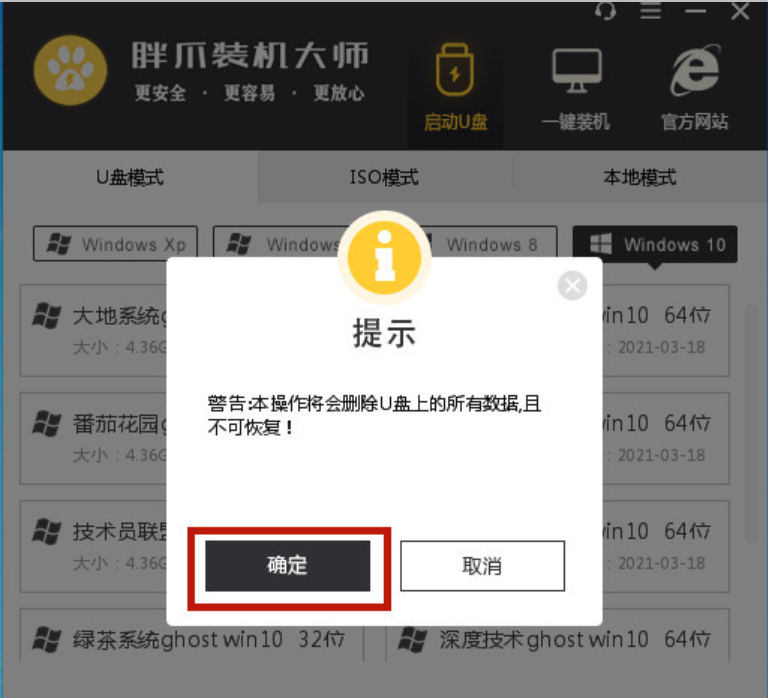Viewport: 768px width, 698px height.
Task: Select the 一键装机 monitor icon
Action: tap(576, 71)
